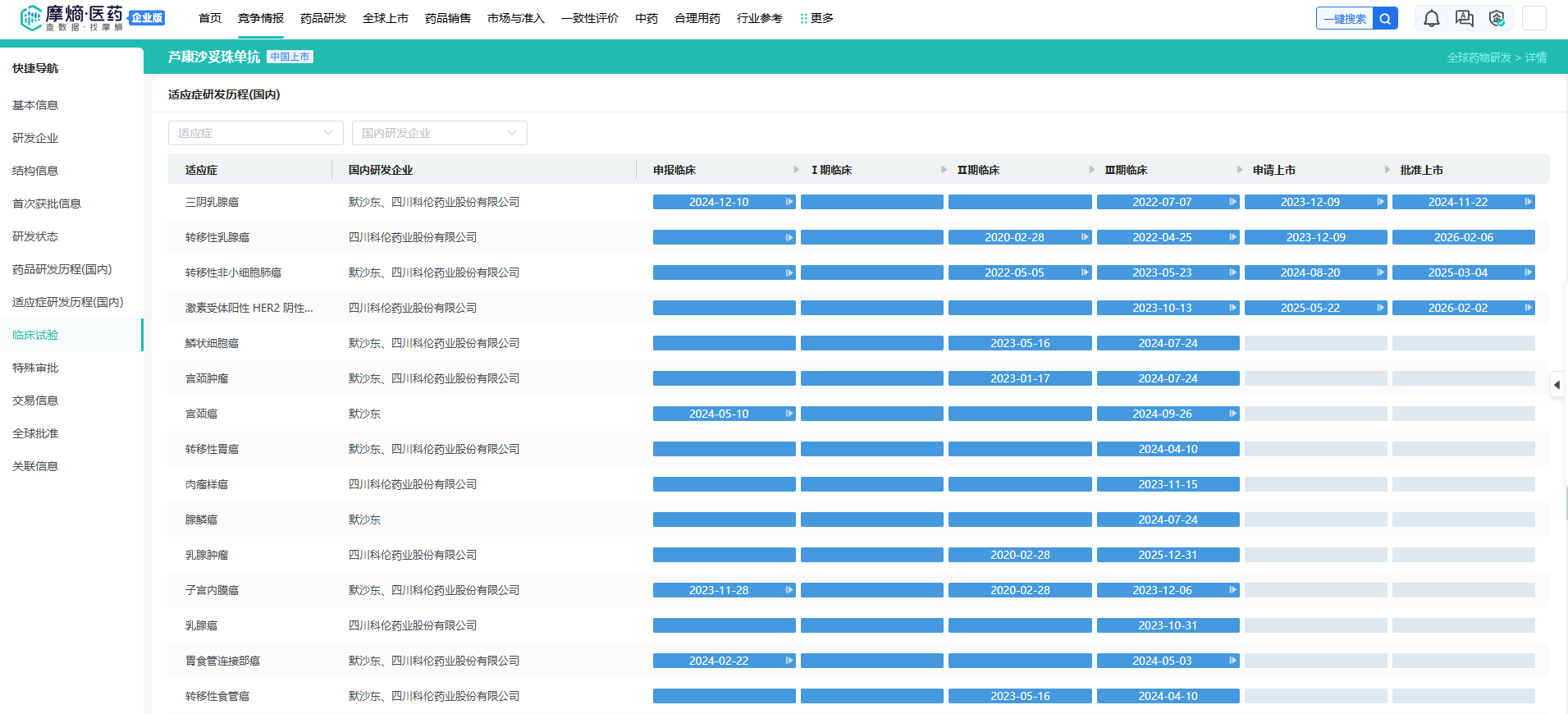Image resolution: width=1568 pixels, height=714 pixels.
Task: Open the 全球上市 top menu
Action: pos(385,18)
